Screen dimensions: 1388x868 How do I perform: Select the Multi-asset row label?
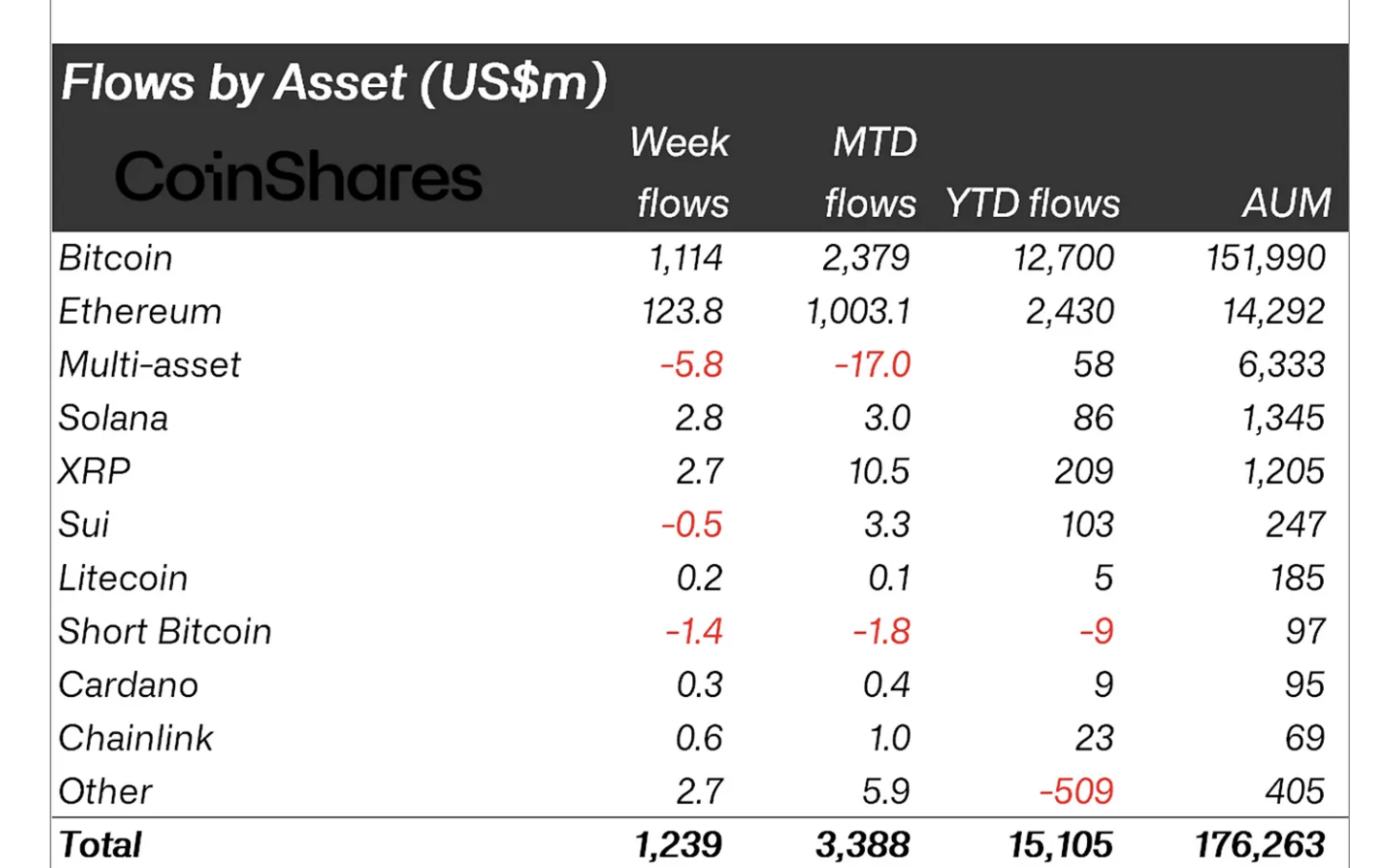(149, 365)
